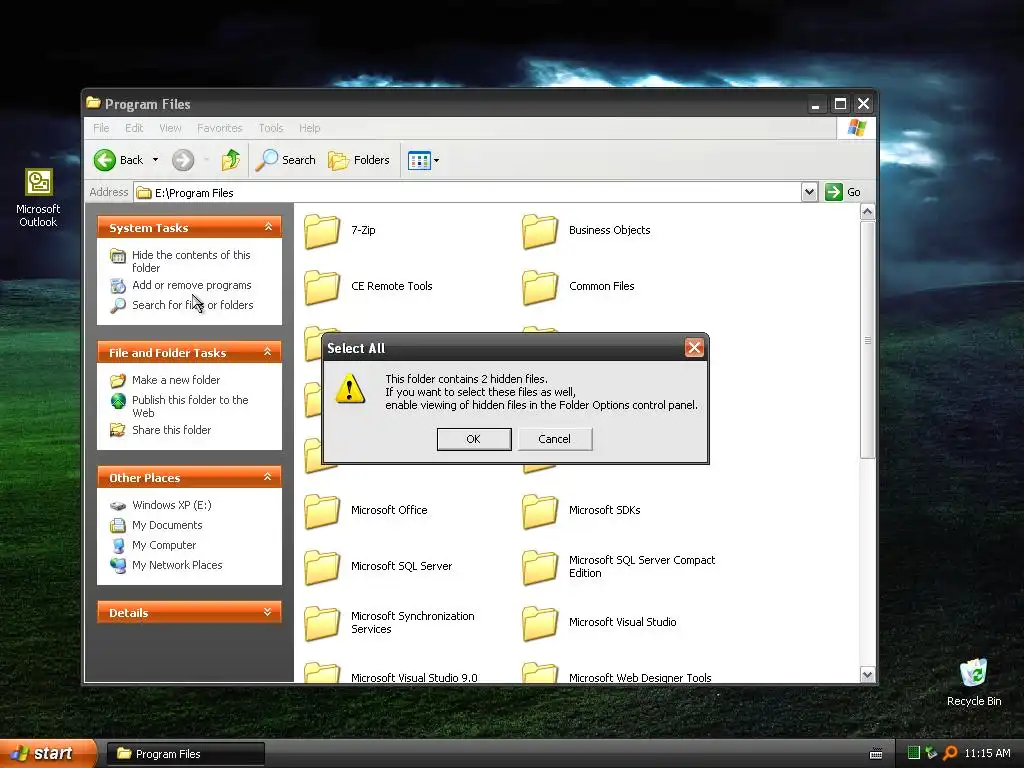
Task: Select Microsoft Synchronization Services folder icon
Action: click(322, 623)
